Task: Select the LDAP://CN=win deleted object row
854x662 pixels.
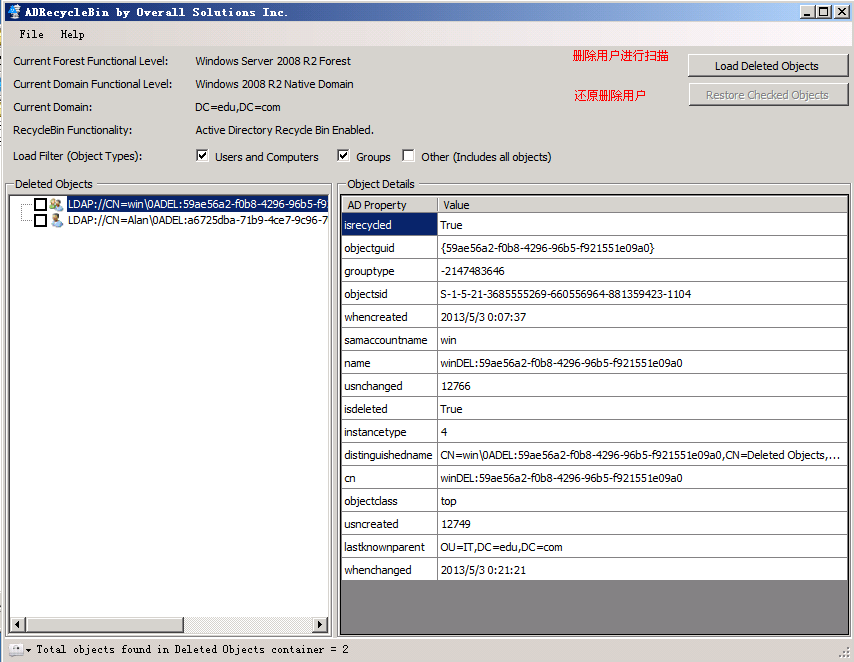Action: (197, 204)
